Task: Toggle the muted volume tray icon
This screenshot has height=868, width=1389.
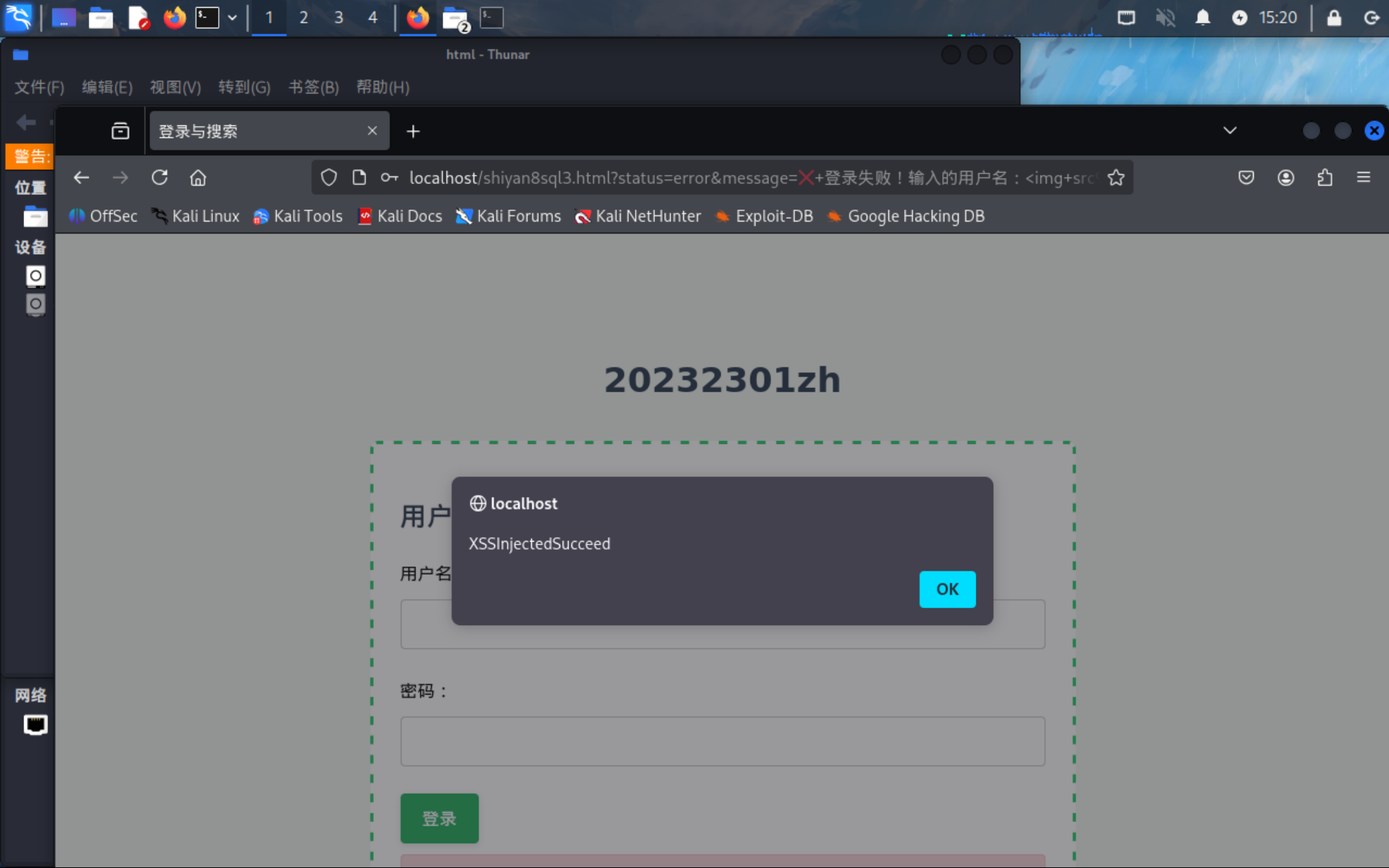Action: click(x=1165, y=17)
